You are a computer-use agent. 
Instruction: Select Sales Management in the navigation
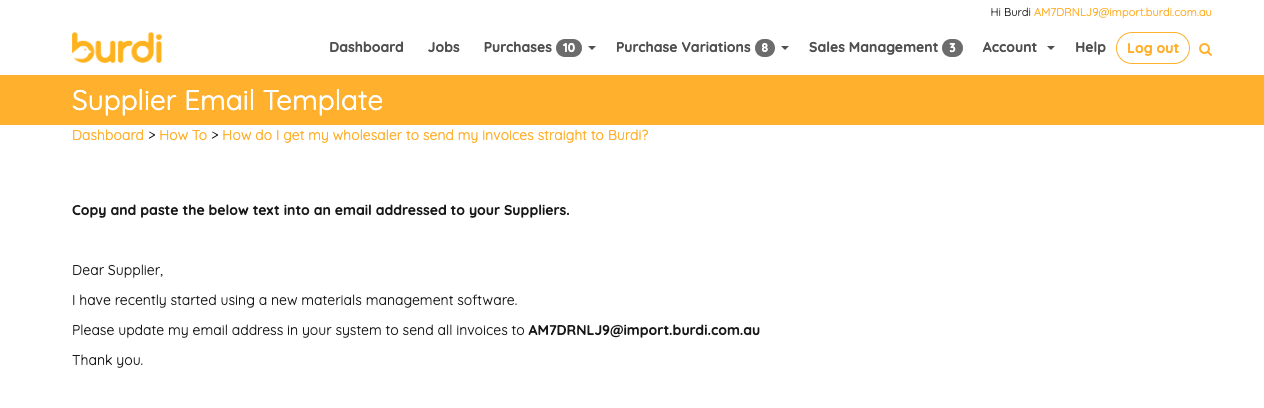tap(874, 47)
